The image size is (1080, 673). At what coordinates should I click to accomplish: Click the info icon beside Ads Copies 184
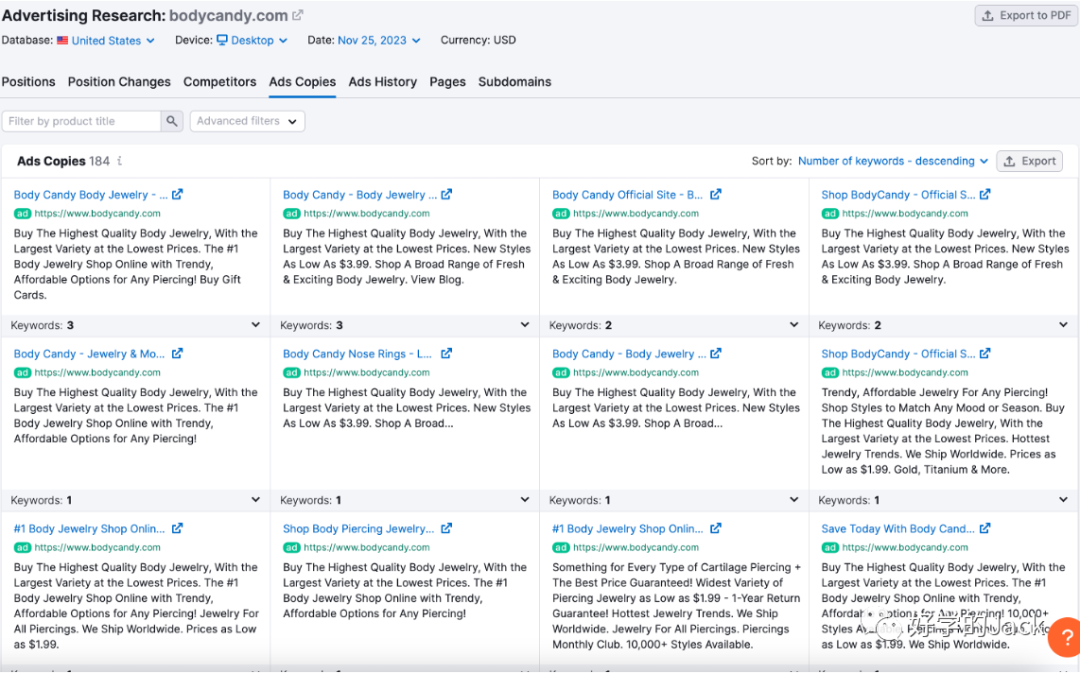pyautogui.click(x=119, y=161)
